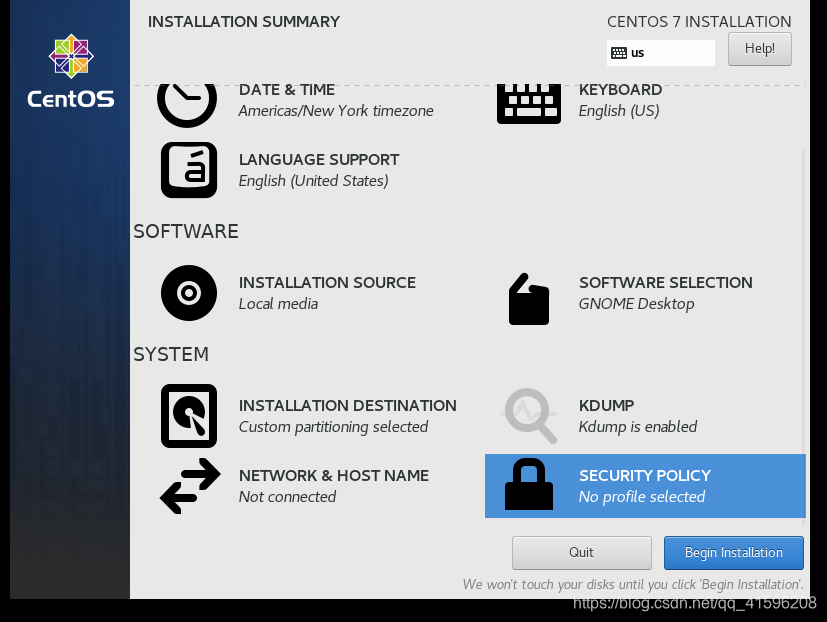The image size is (827, 622).
Task: Click the Language Support icon
Action: pos(189,170)
